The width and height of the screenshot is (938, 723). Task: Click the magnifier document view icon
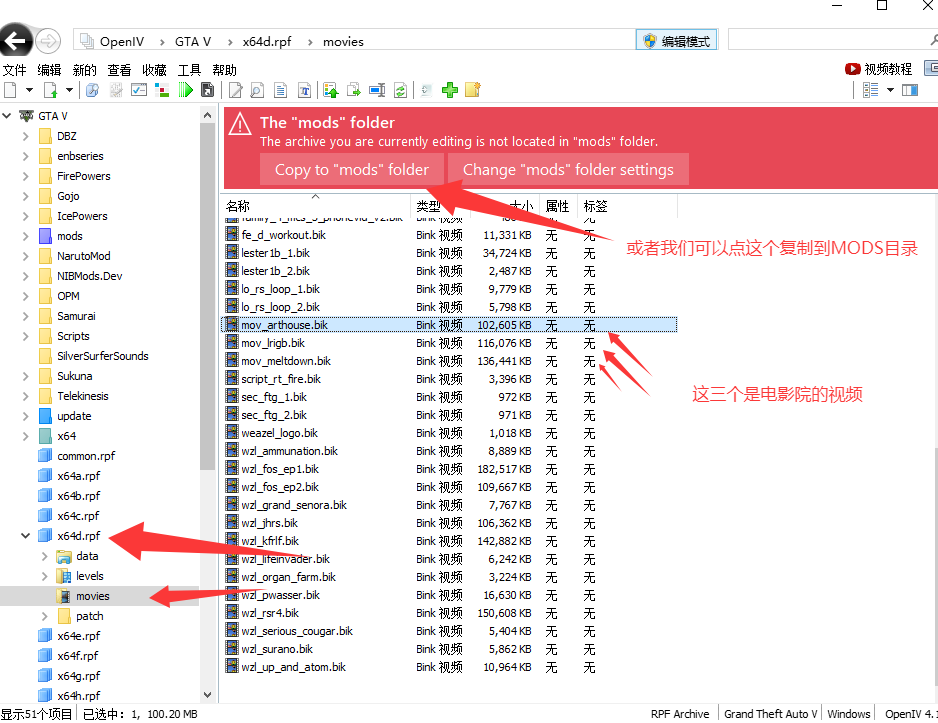pos(257,90)
